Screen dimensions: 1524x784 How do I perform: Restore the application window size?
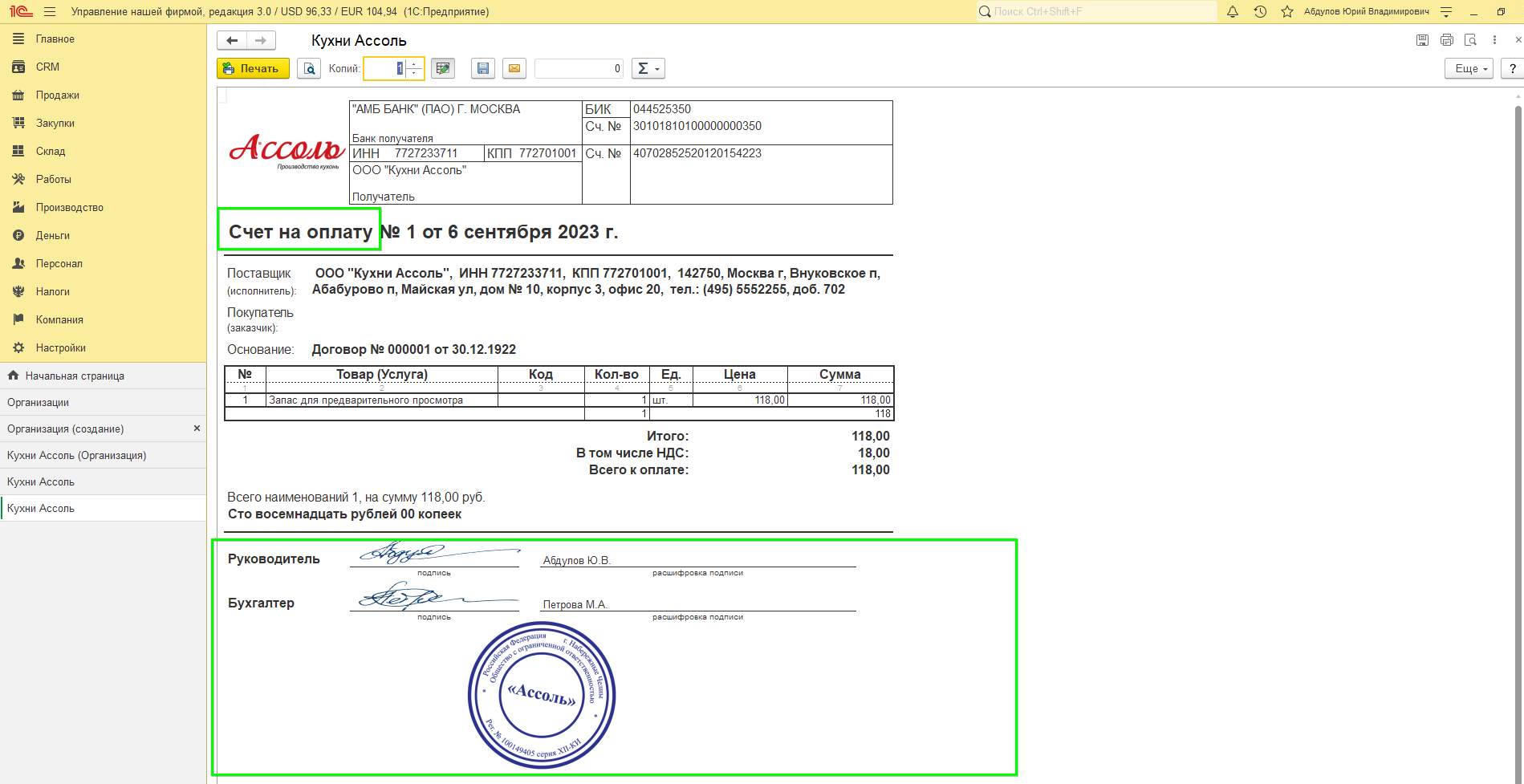click(1501, 12)
